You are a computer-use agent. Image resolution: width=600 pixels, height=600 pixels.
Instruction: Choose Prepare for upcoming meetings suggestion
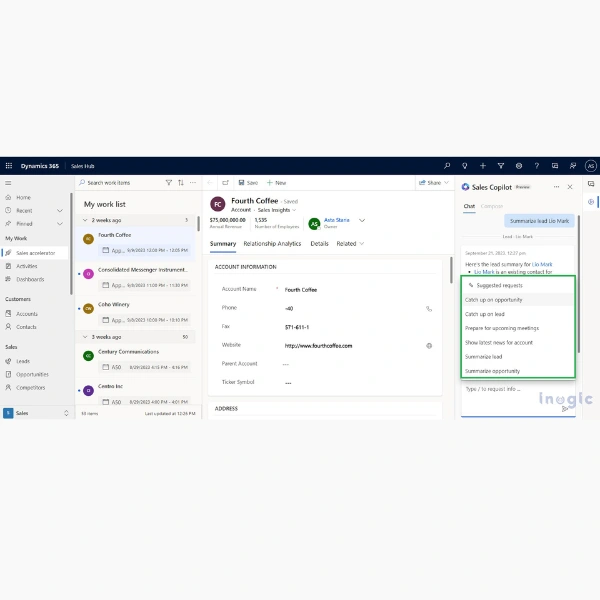pyautogui.click(x=518, y=328)
